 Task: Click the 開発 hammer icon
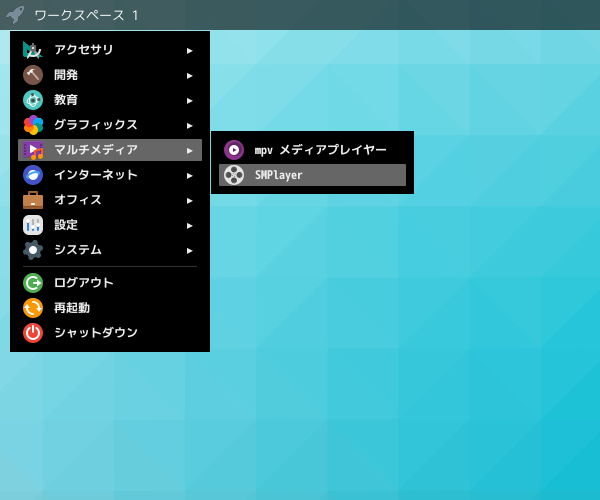click(33, 75)
